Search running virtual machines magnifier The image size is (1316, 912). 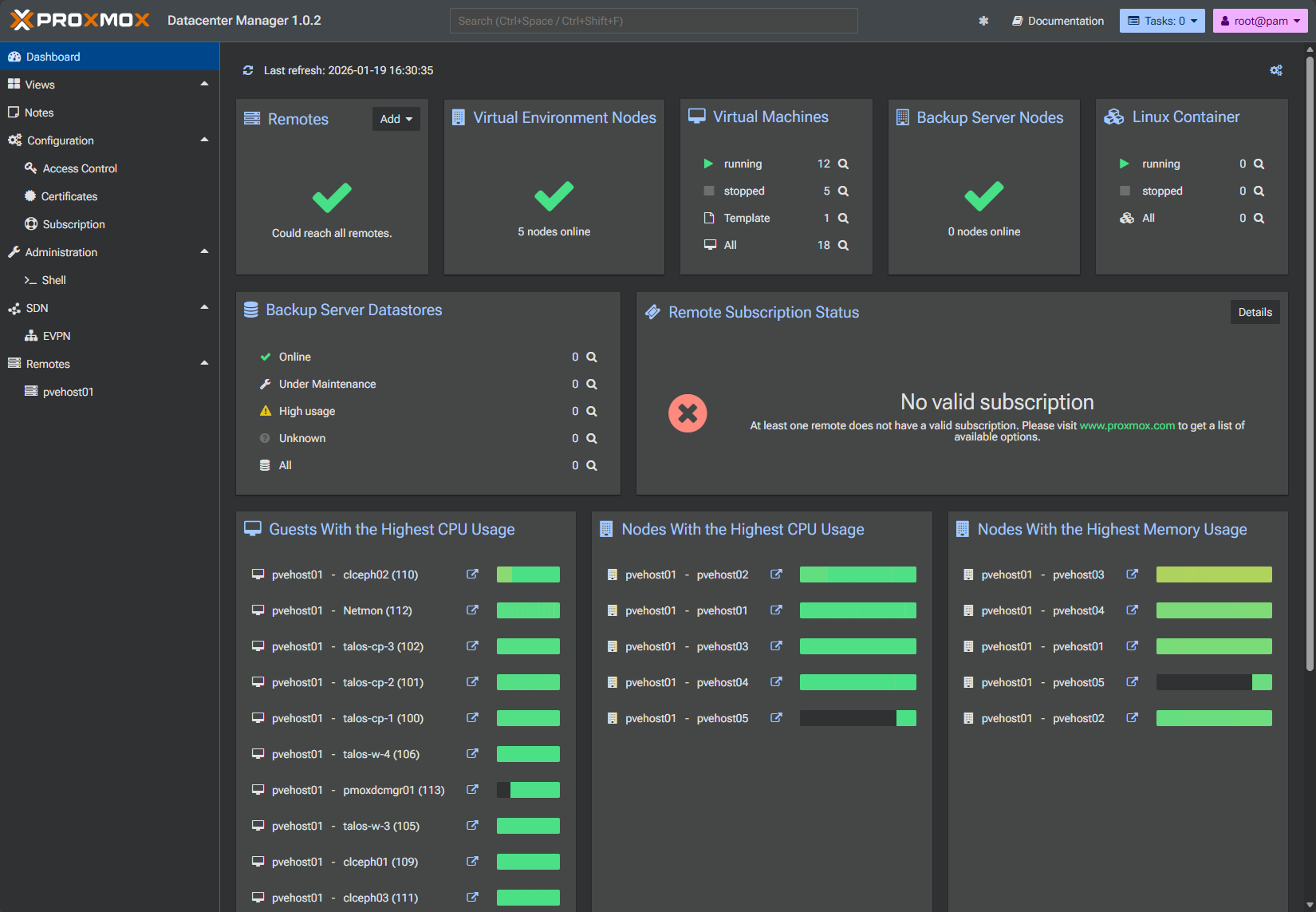point(843,164)
